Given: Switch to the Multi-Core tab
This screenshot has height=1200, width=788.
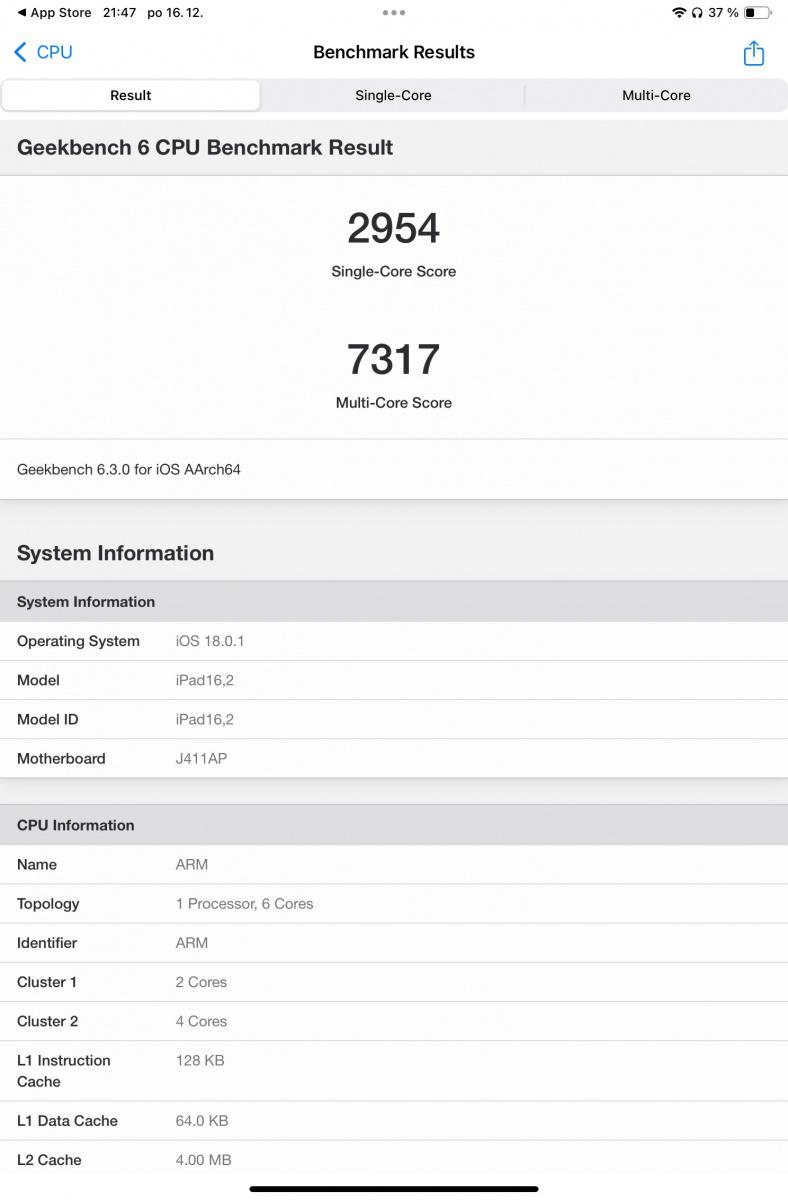Looking at the screenshot, I should 656,95.
